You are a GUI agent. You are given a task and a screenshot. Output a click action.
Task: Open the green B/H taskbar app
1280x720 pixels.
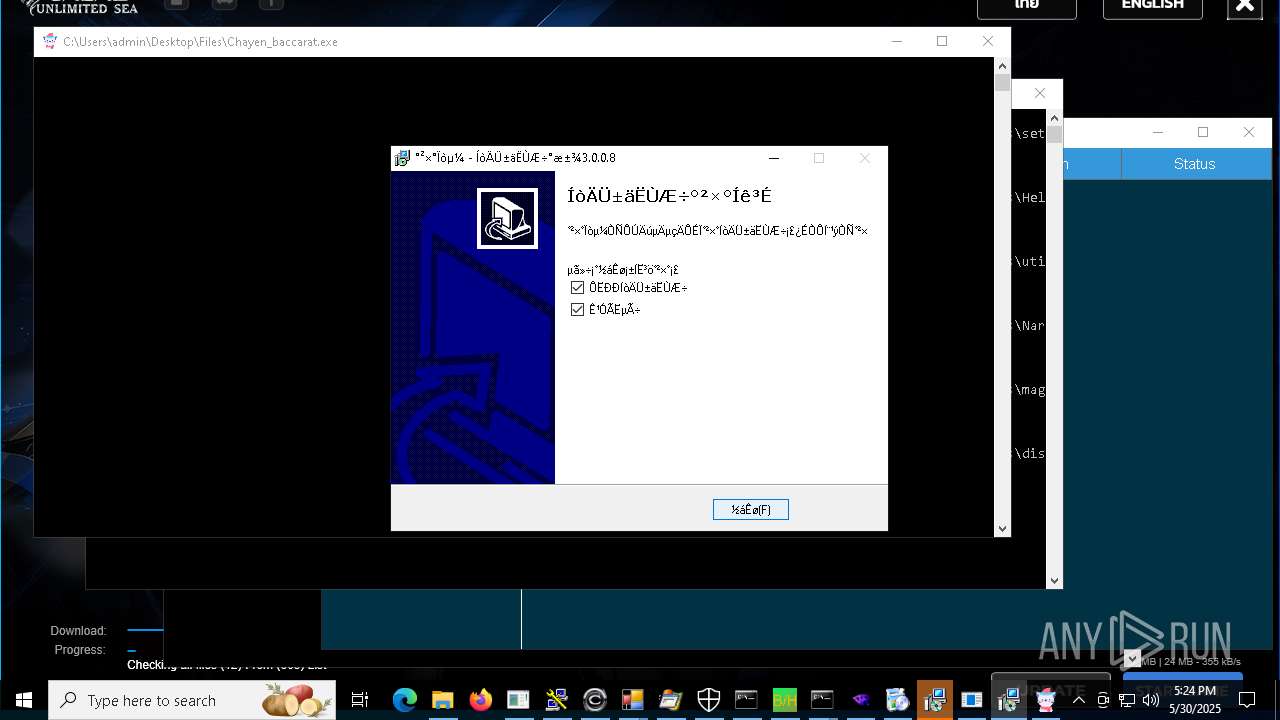point(784,700)
